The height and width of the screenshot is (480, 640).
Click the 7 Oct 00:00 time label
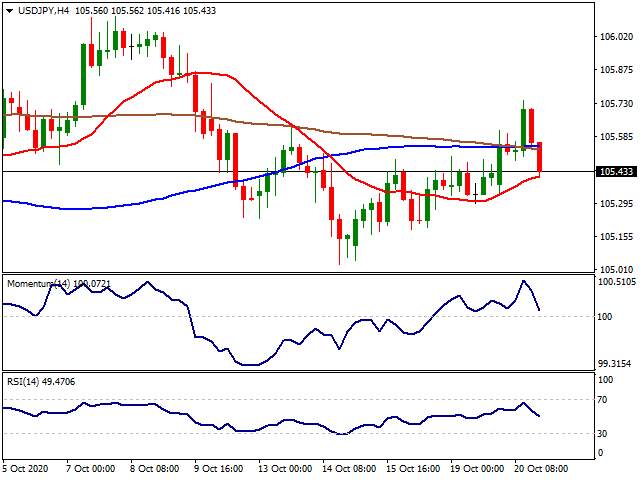pyautogui.click(x=91, y=469)
